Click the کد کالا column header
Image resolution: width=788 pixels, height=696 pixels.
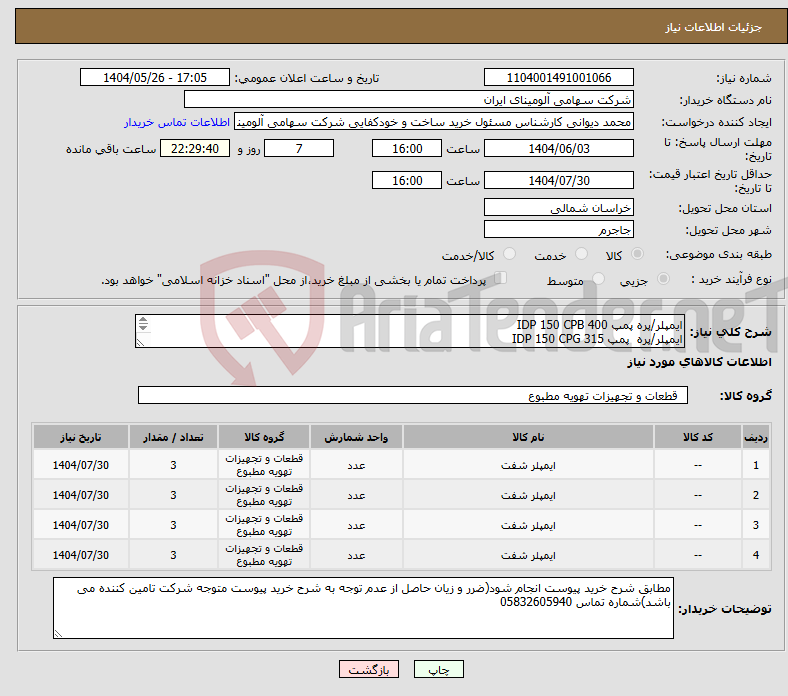698,437
